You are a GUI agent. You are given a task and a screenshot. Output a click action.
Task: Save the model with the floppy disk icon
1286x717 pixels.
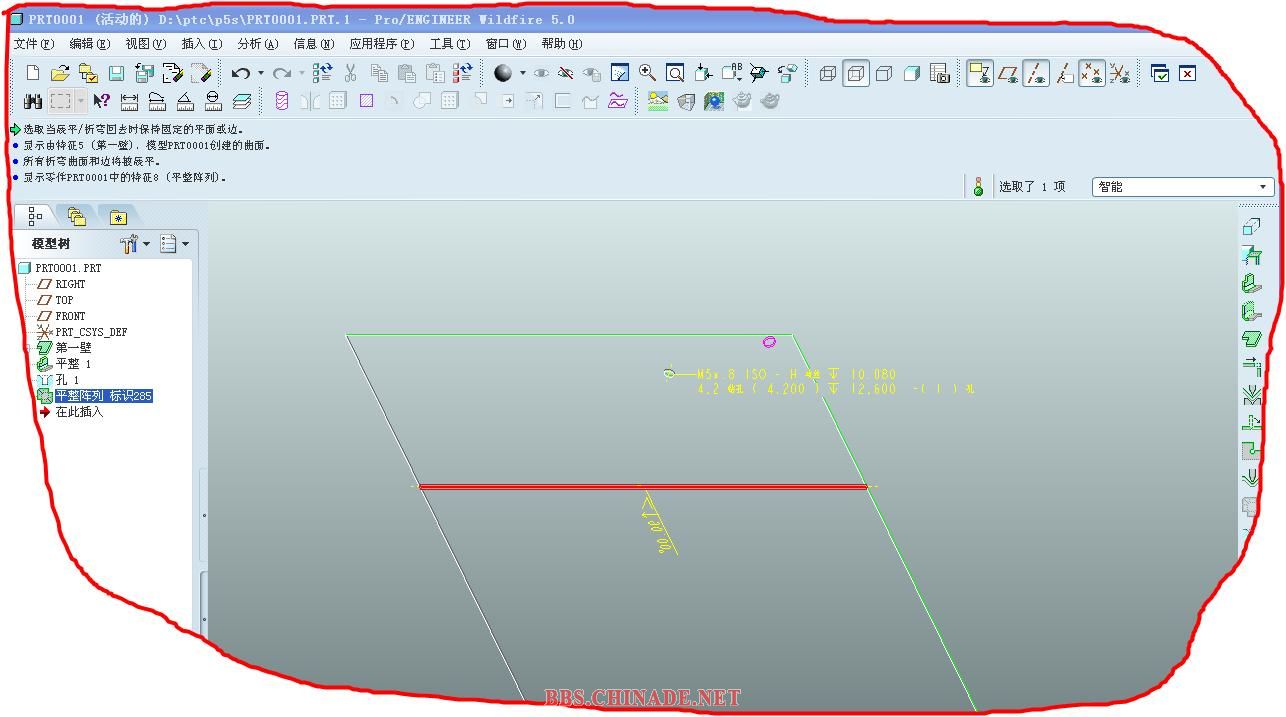point(116,73)
